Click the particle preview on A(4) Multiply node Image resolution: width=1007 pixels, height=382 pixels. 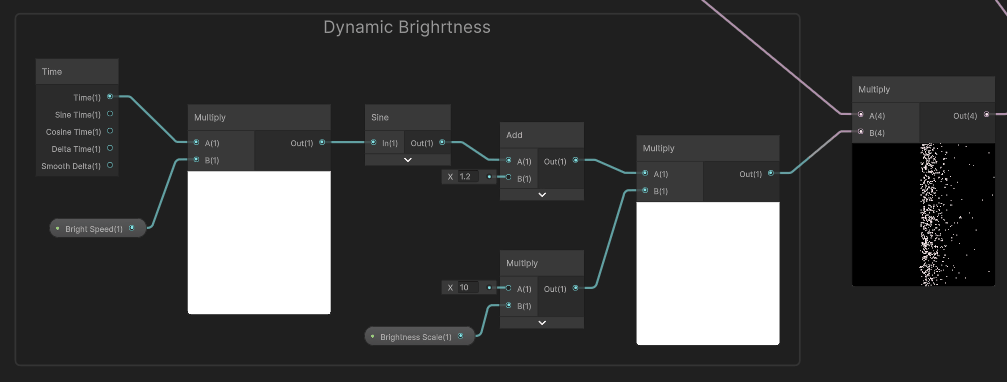923,214
